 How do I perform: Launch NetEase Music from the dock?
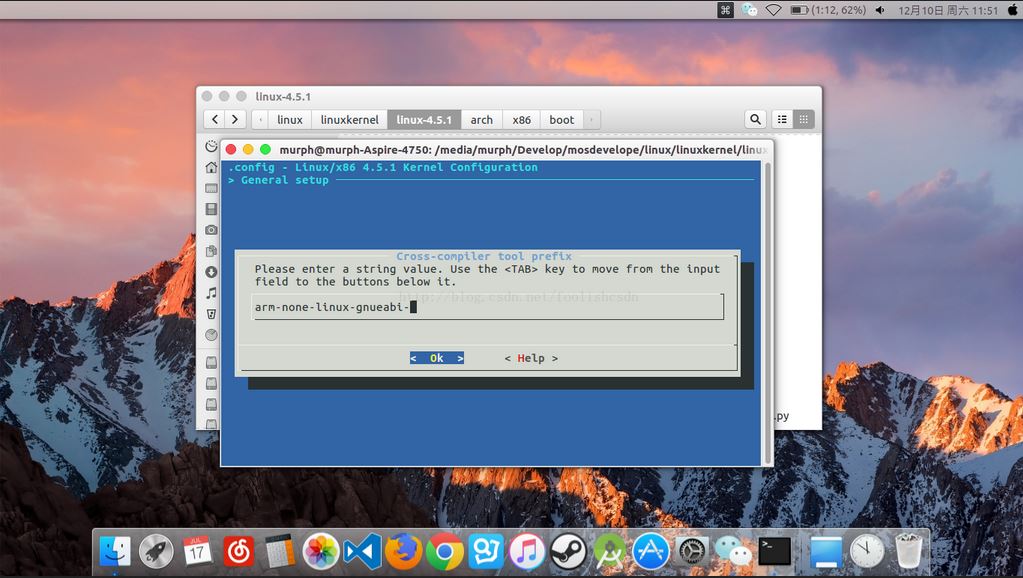click(239, 552)
